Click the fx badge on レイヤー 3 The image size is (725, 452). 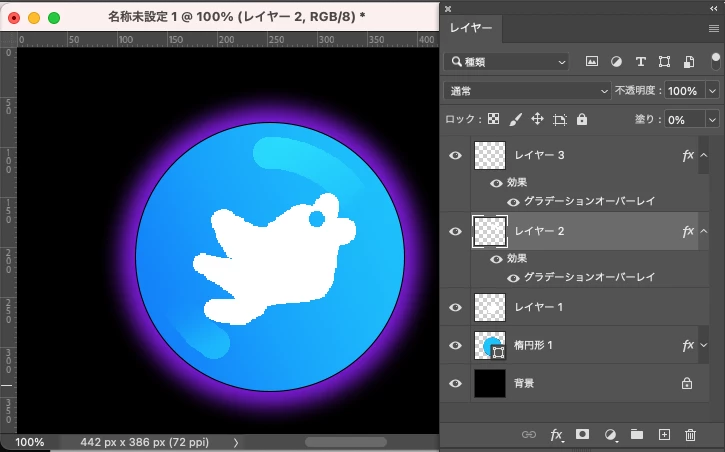coord(688,155)
